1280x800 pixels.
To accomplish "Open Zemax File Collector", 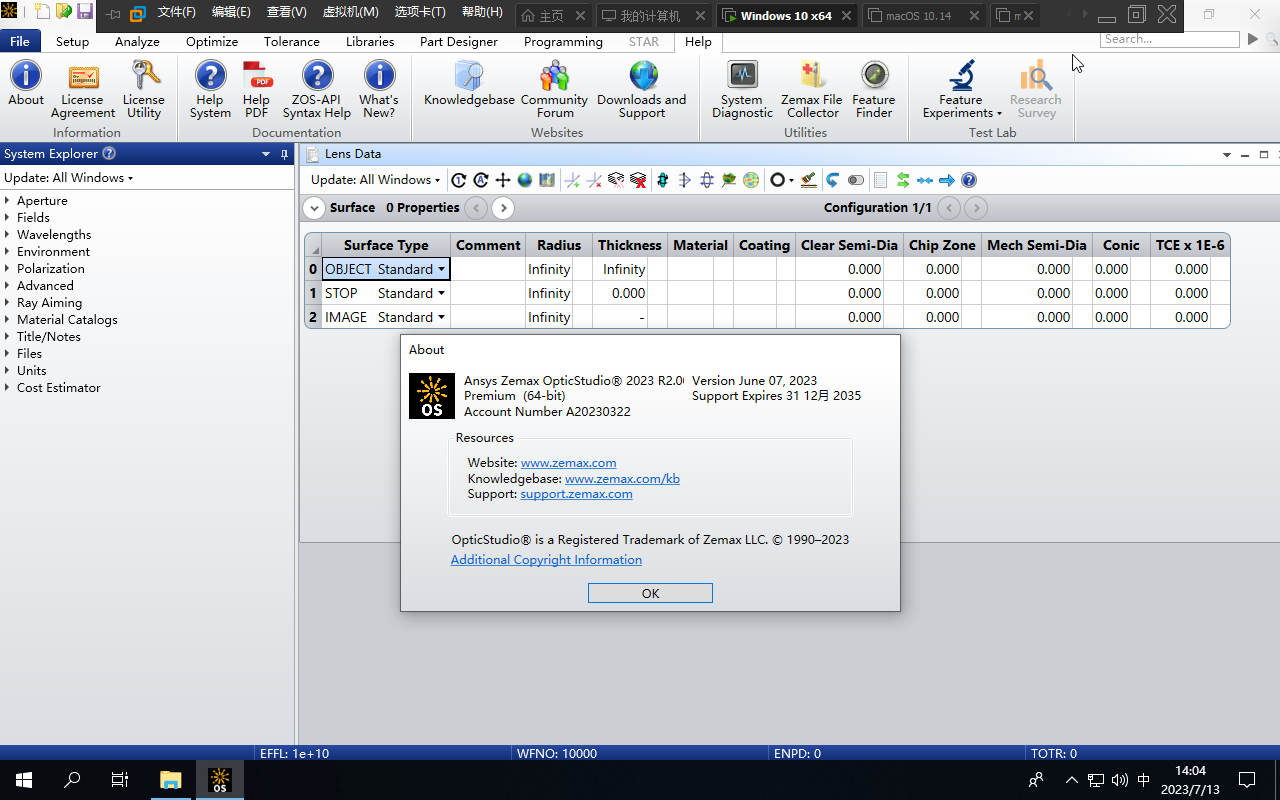I will point(812,90).
